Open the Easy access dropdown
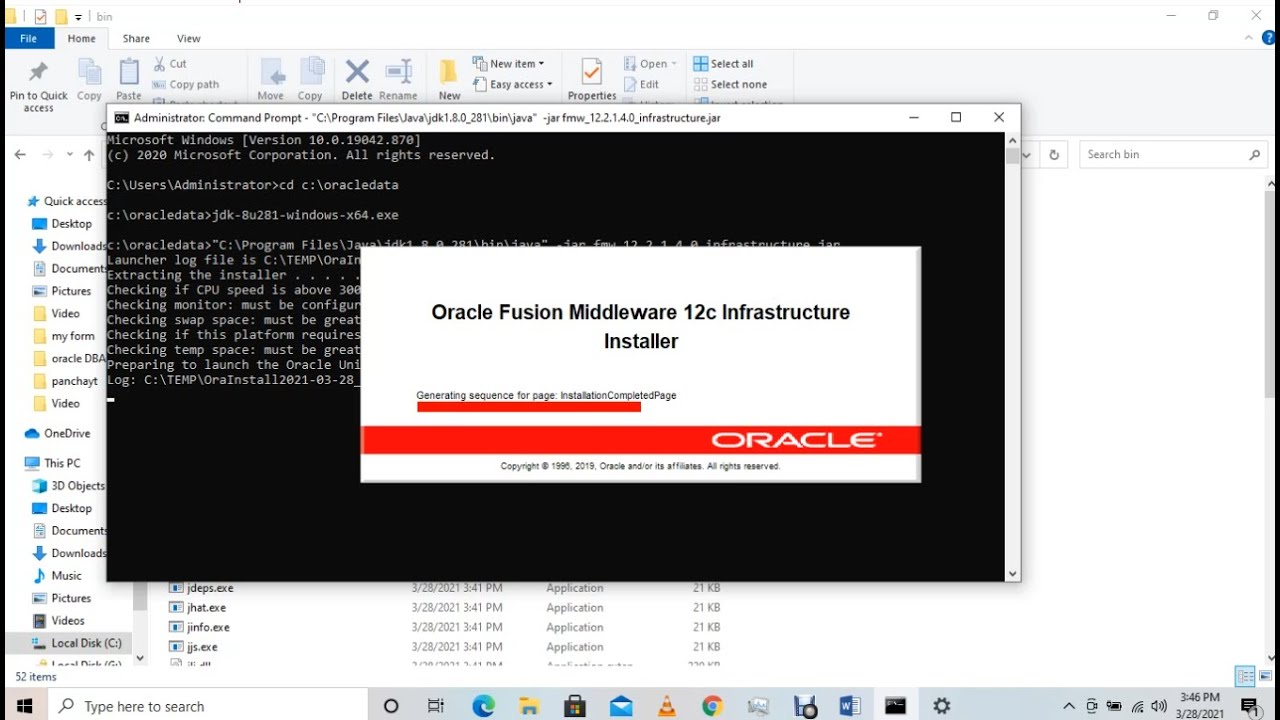 pos(513,84)
